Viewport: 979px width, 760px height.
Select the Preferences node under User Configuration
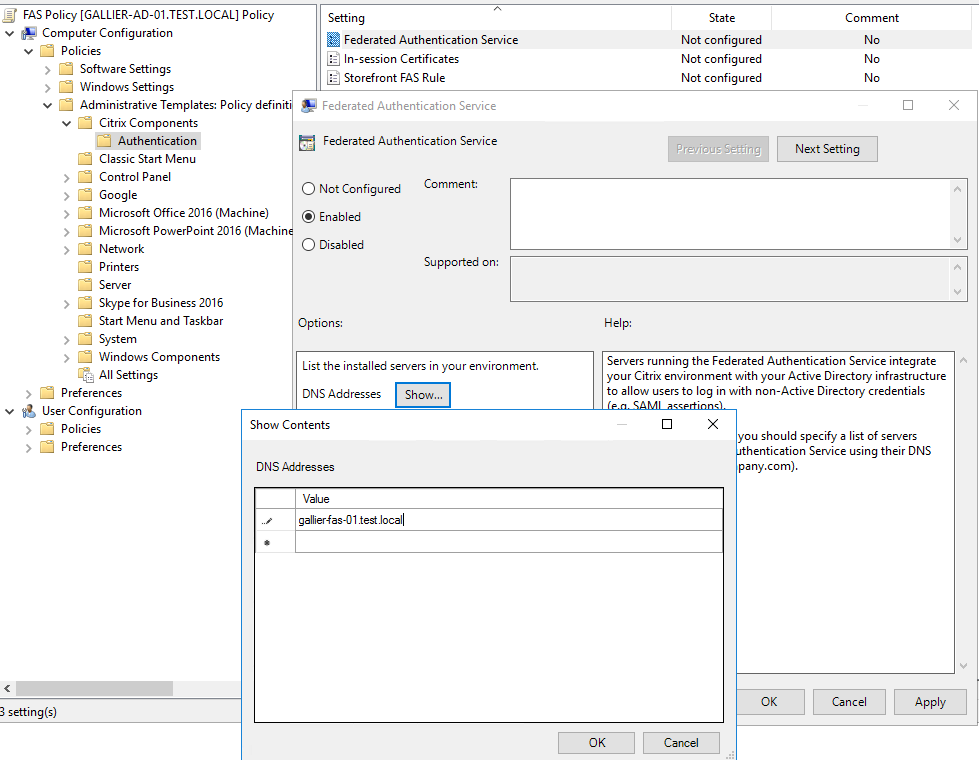click(x=91, y=447)
